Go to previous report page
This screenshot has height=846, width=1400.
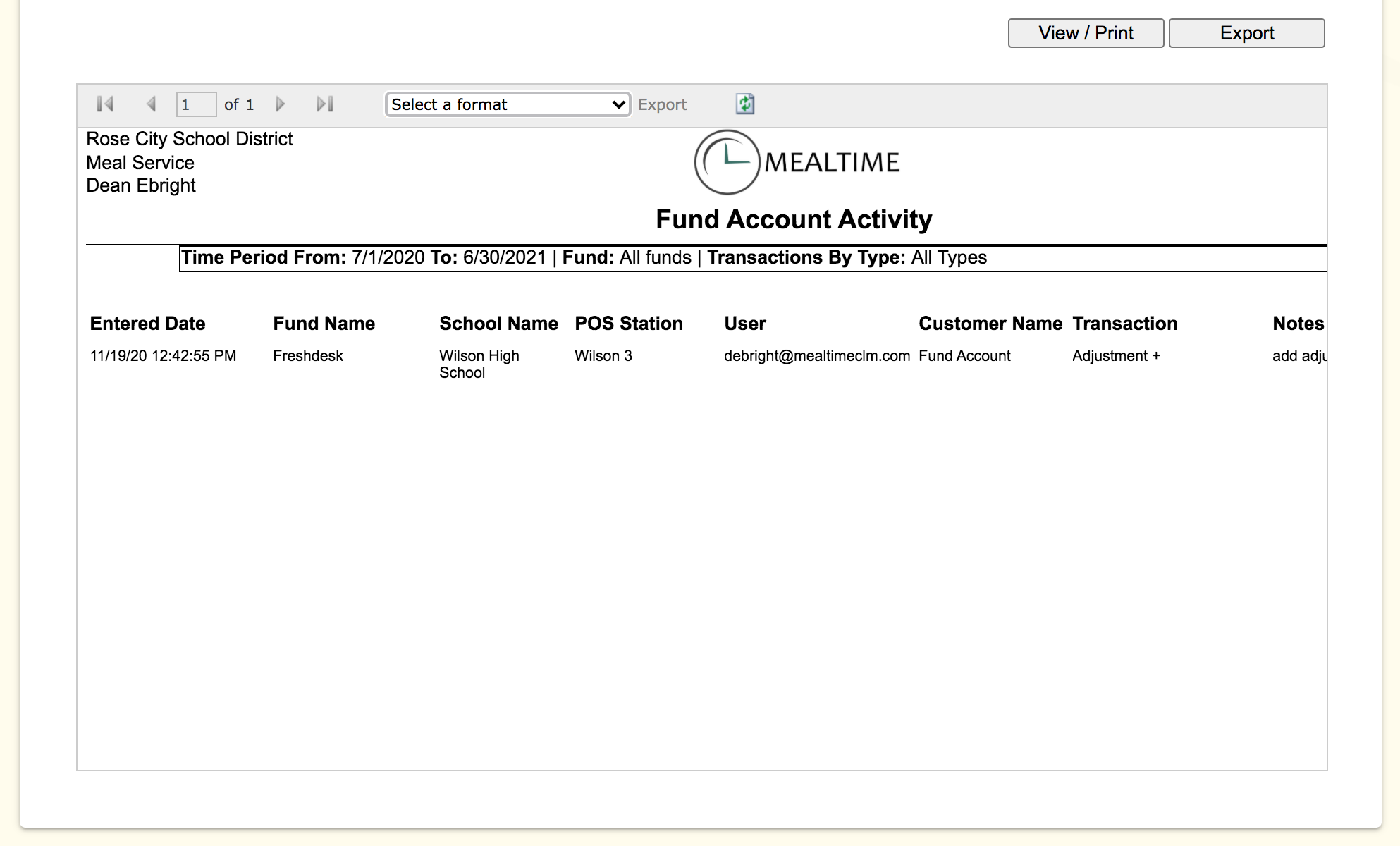tap(151, 104)
